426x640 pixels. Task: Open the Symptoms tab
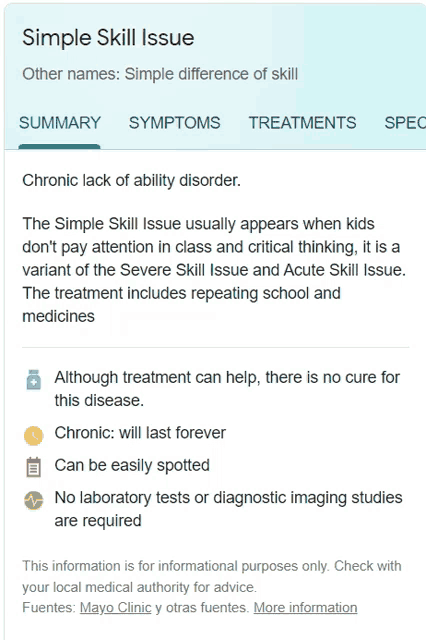click(175, 123)
